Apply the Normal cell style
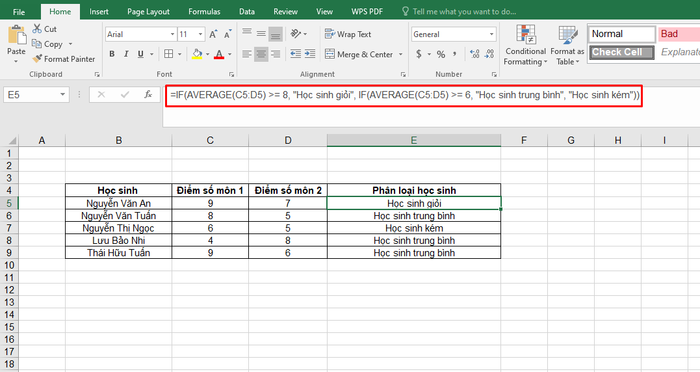Viewport: 700px width, 372px height. click(x=622, y=34)
